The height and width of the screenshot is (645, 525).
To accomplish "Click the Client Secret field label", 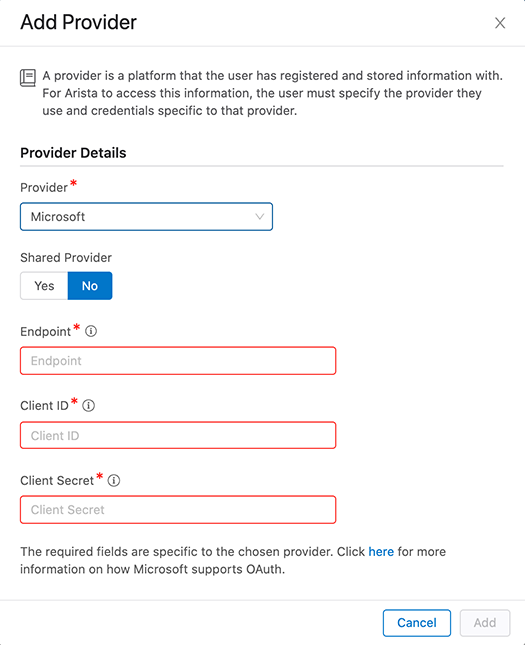I will pos(57,480).
